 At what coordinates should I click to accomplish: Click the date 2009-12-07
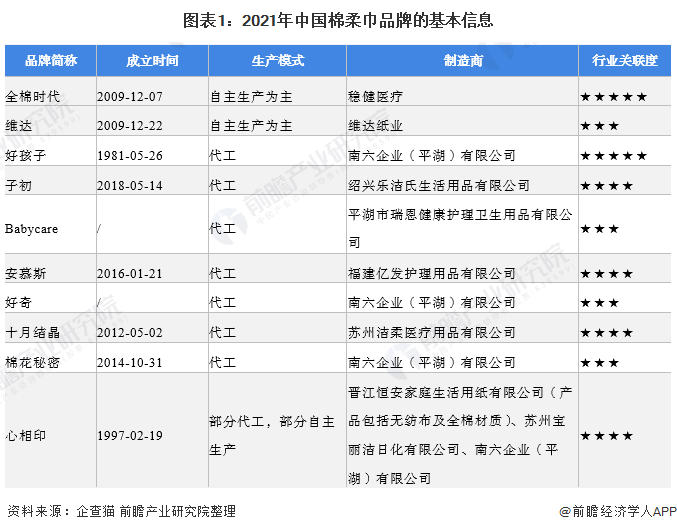pyautogui.click(x=130, y=96)
